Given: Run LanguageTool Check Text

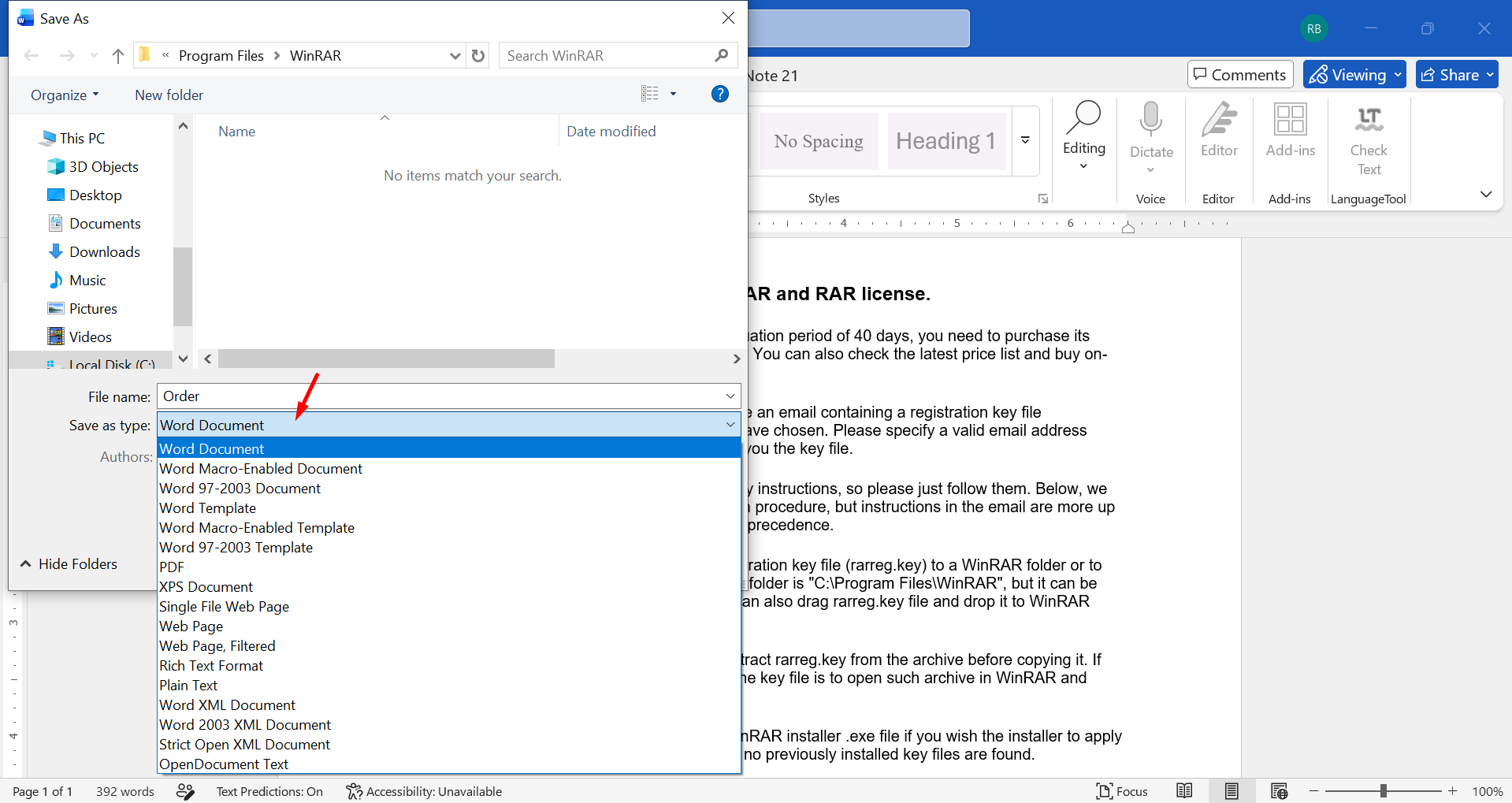Looking at the screenshot, I should (x=1369, y=140).
